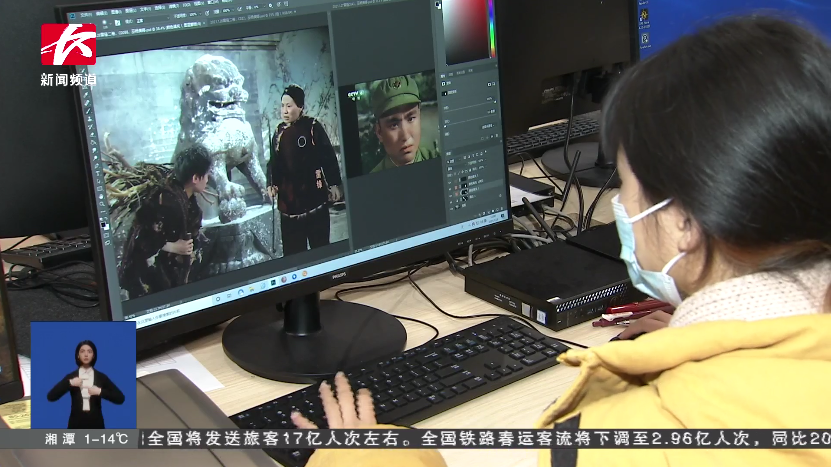Pick a color in the color picker field

462,32
